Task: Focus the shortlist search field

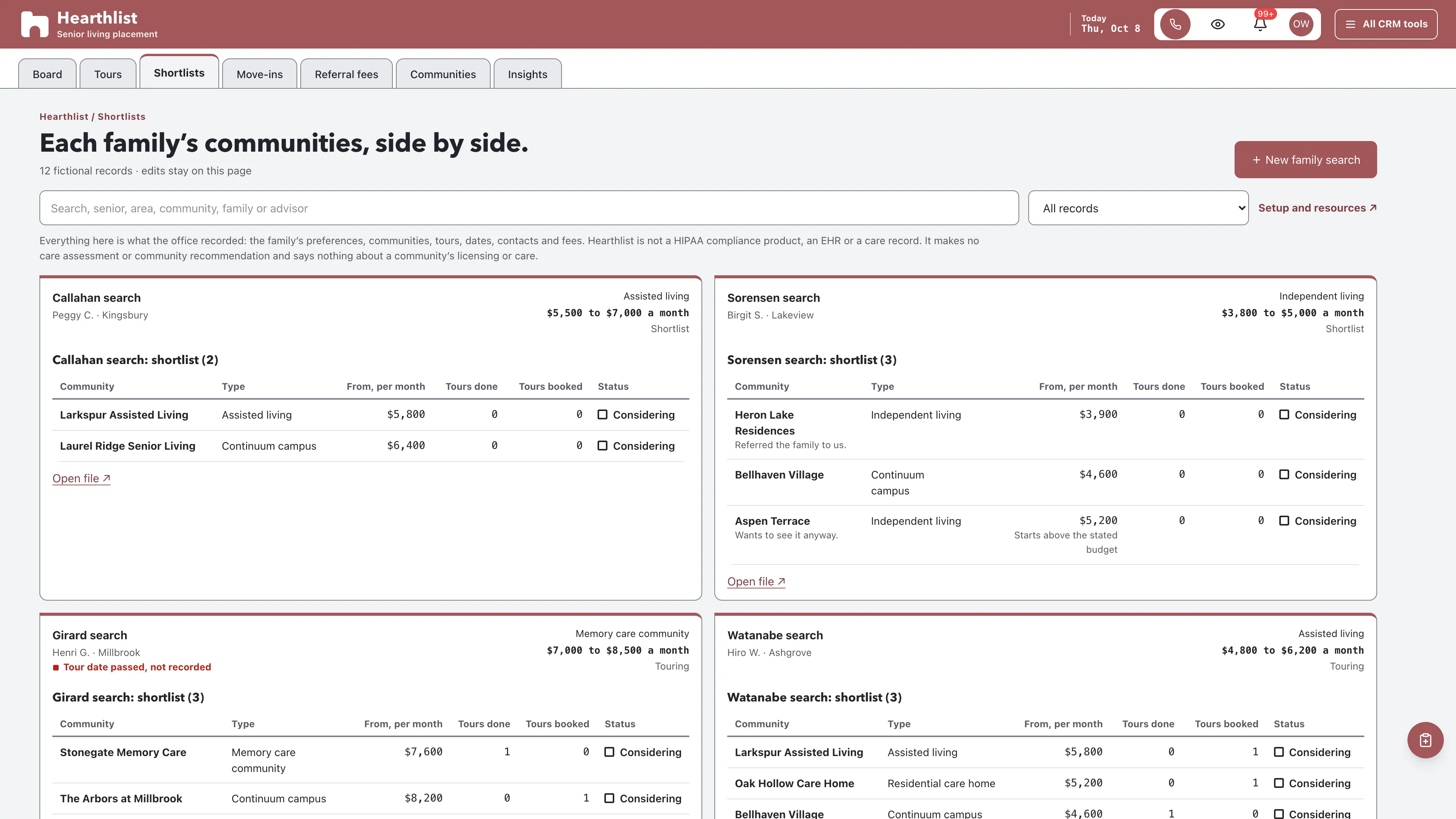Action: point(529,208)
